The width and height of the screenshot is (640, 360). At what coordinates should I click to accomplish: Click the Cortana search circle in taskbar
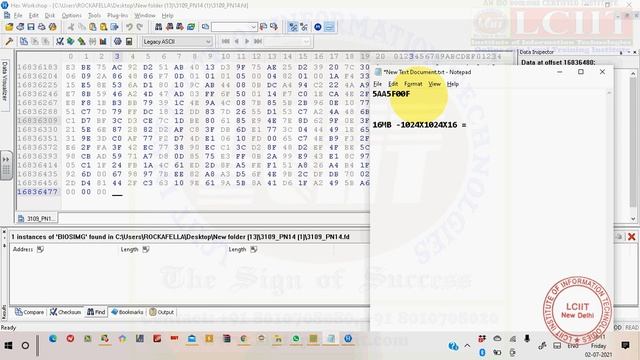25,345
